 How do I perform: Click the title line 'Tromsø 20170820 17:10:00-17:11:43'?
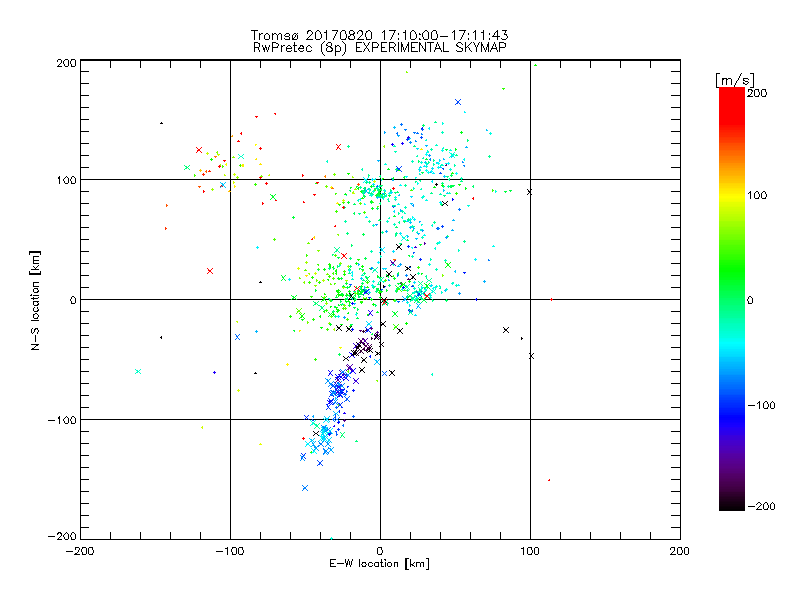379,35
